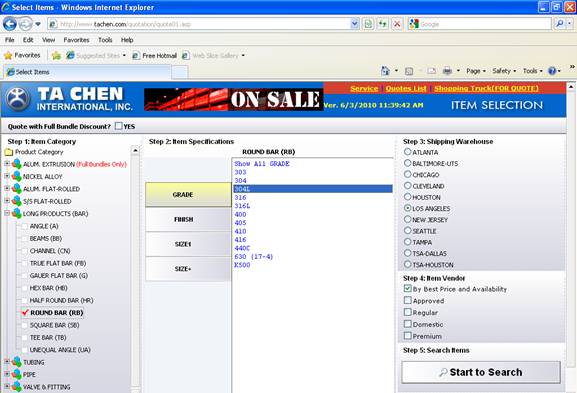This screenshot has width=577, height=393.
Task: Open the Edit menu
Action: [x=28, y=40]
